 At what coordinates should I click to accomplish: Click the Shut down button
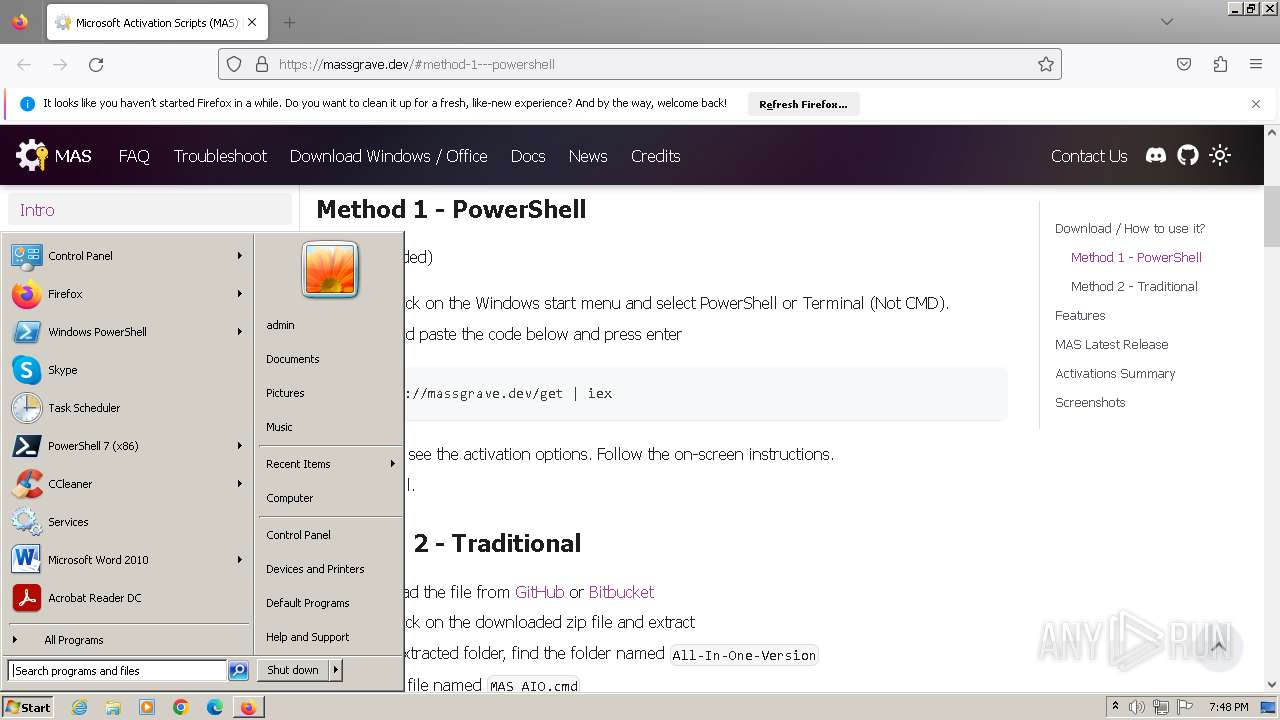pyautogui.click(x=293, y=670)
